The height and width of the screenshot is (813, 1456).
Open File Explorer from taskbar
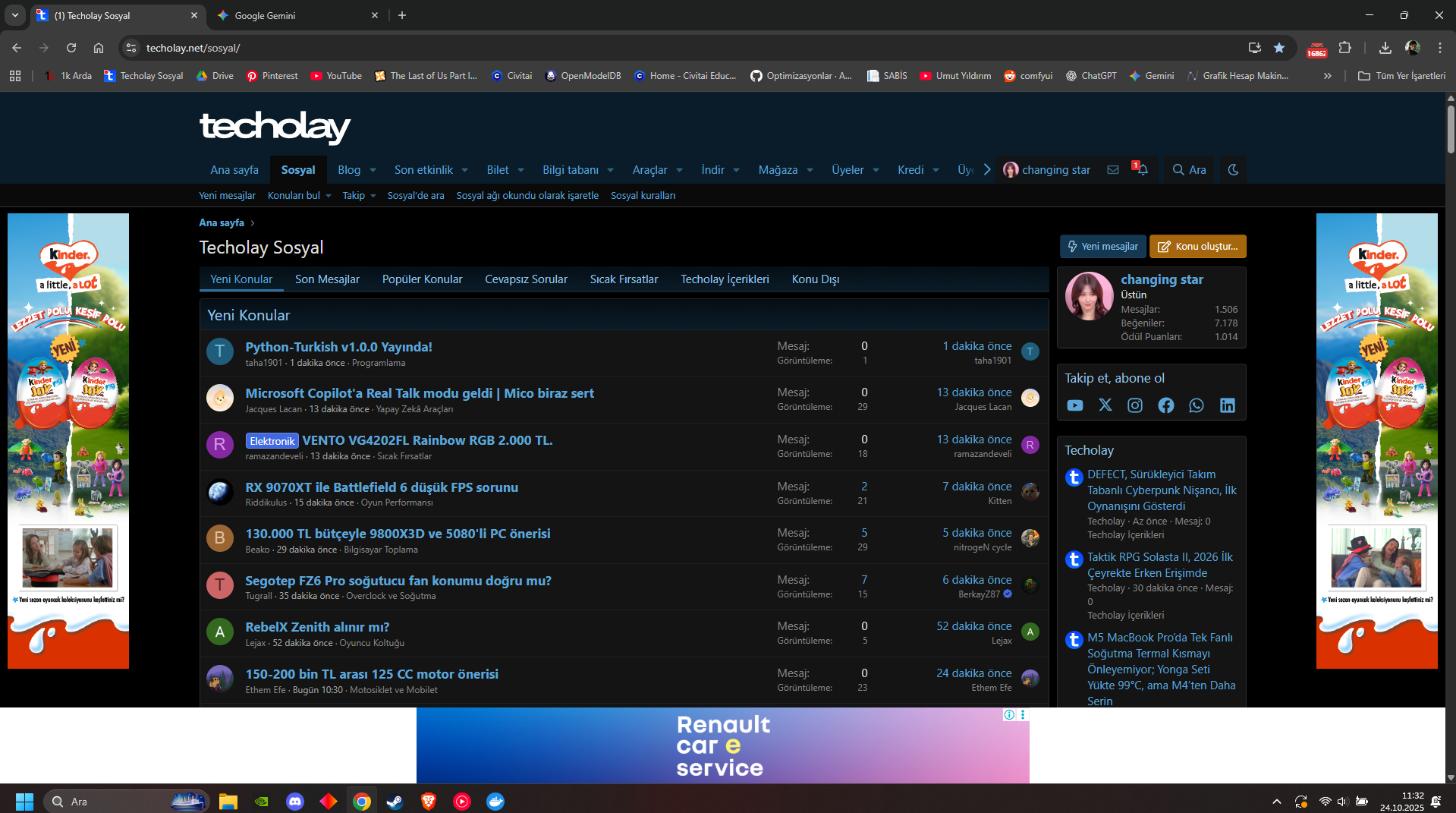228,802
